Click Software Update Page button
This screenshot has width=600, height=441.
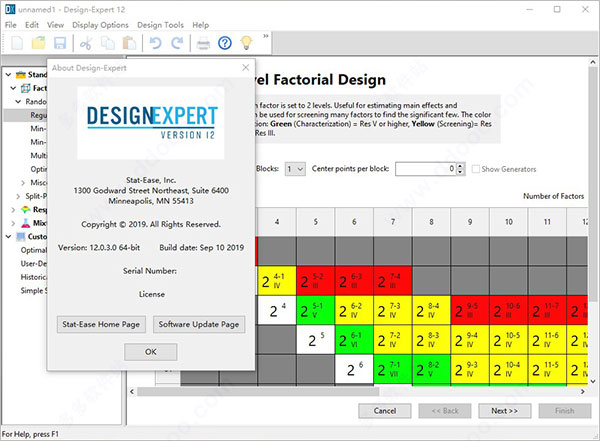point(199,324)
